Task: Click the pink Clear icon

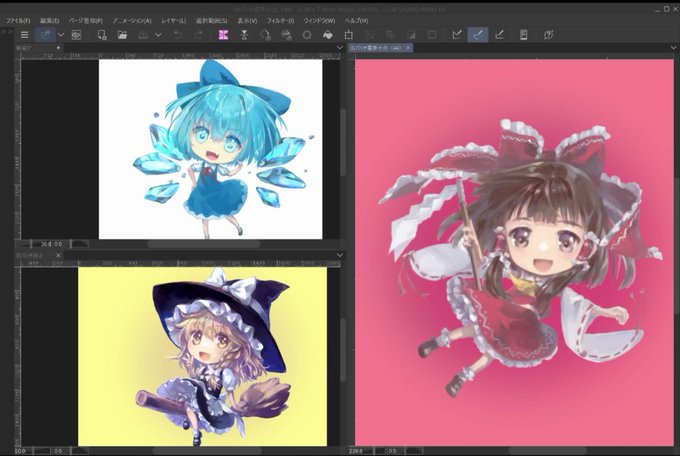Action: click(223, 35)
